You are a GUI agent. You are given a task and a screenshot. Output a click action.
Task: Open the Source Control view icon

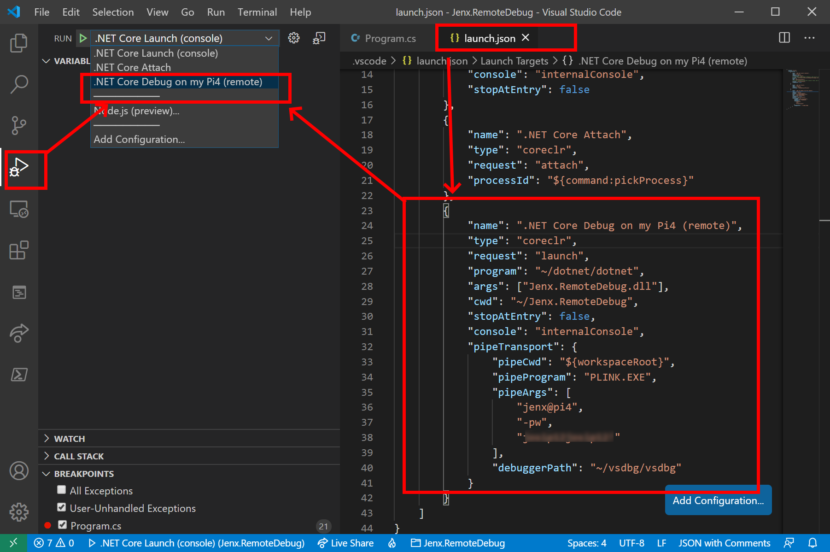tap(19, 125)
